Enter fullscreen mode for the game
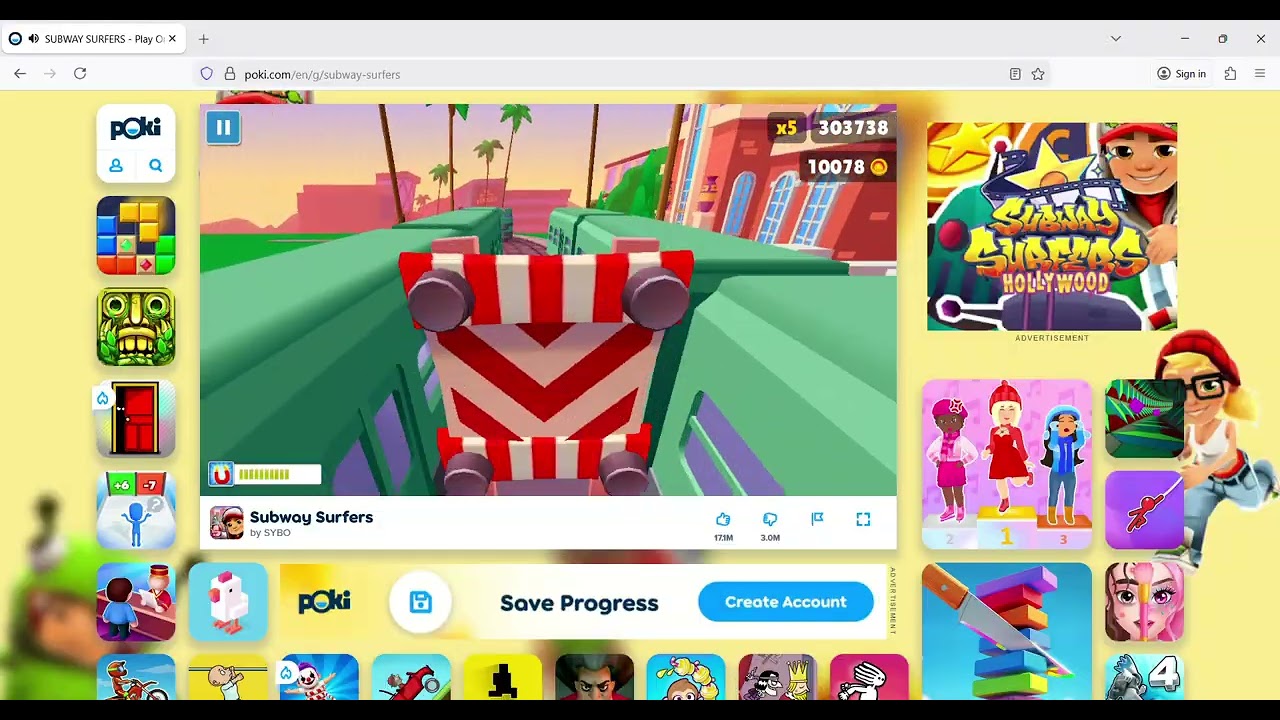This screenshot has height=720, width=1280. [863, 518]
